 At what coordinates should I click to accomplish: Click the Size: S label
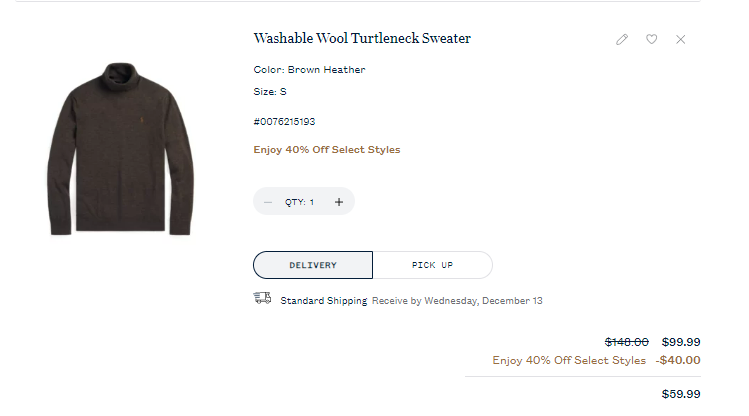[x=270, y=92]
